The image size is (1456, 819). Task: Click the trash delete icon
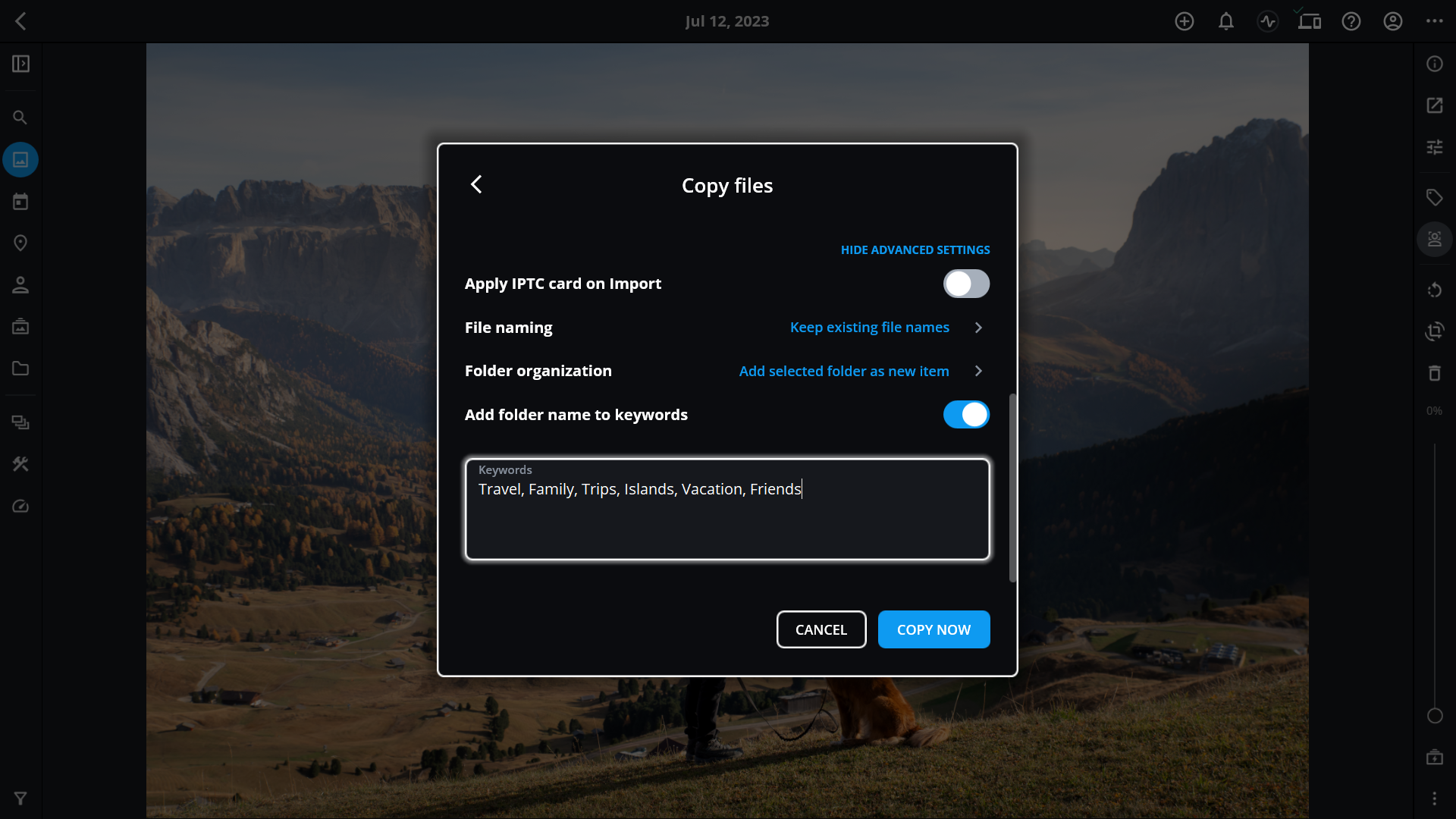click(x=1434, y=373)
